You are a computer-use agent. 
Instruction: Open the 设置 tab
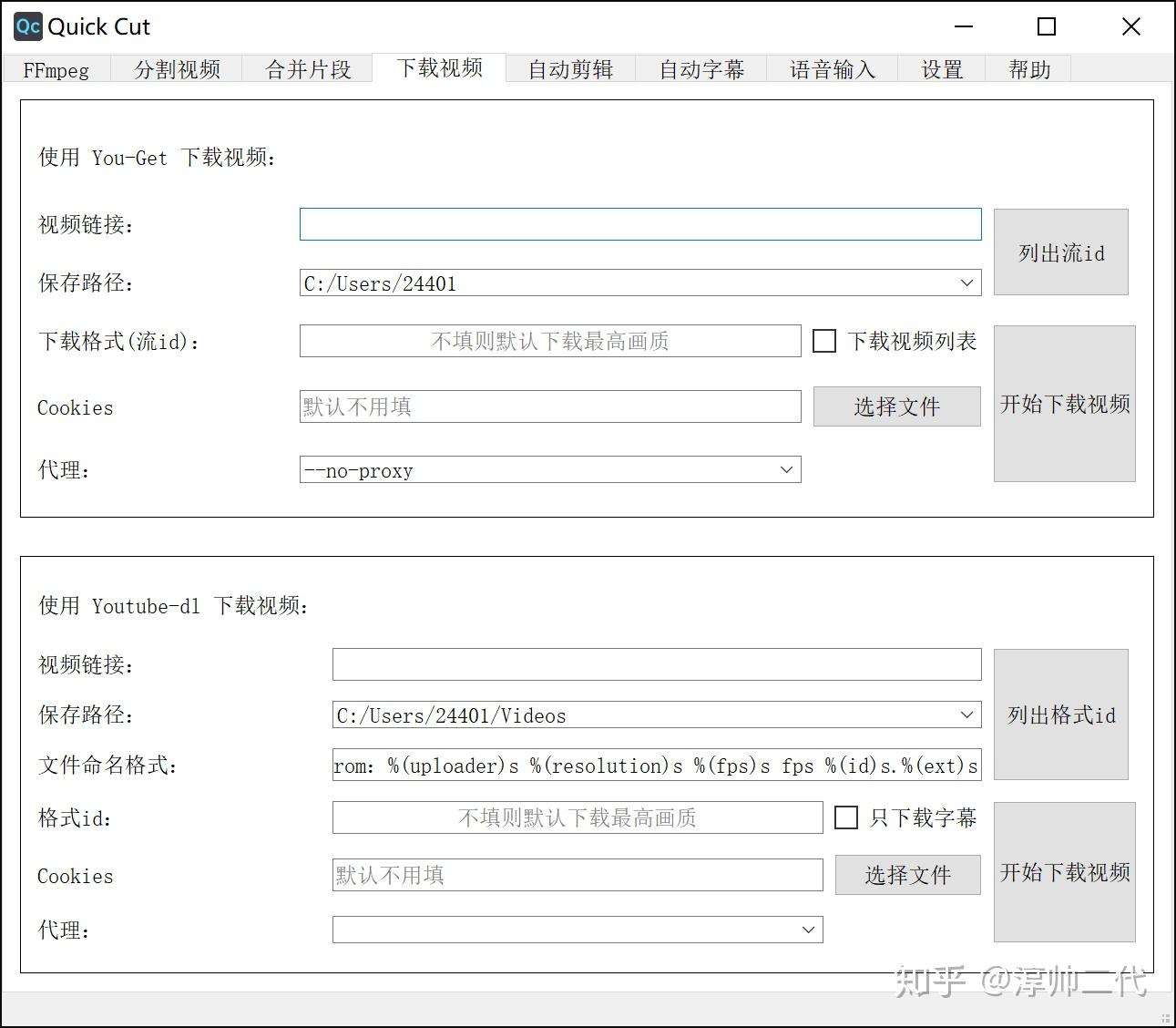tap(942, 69)
